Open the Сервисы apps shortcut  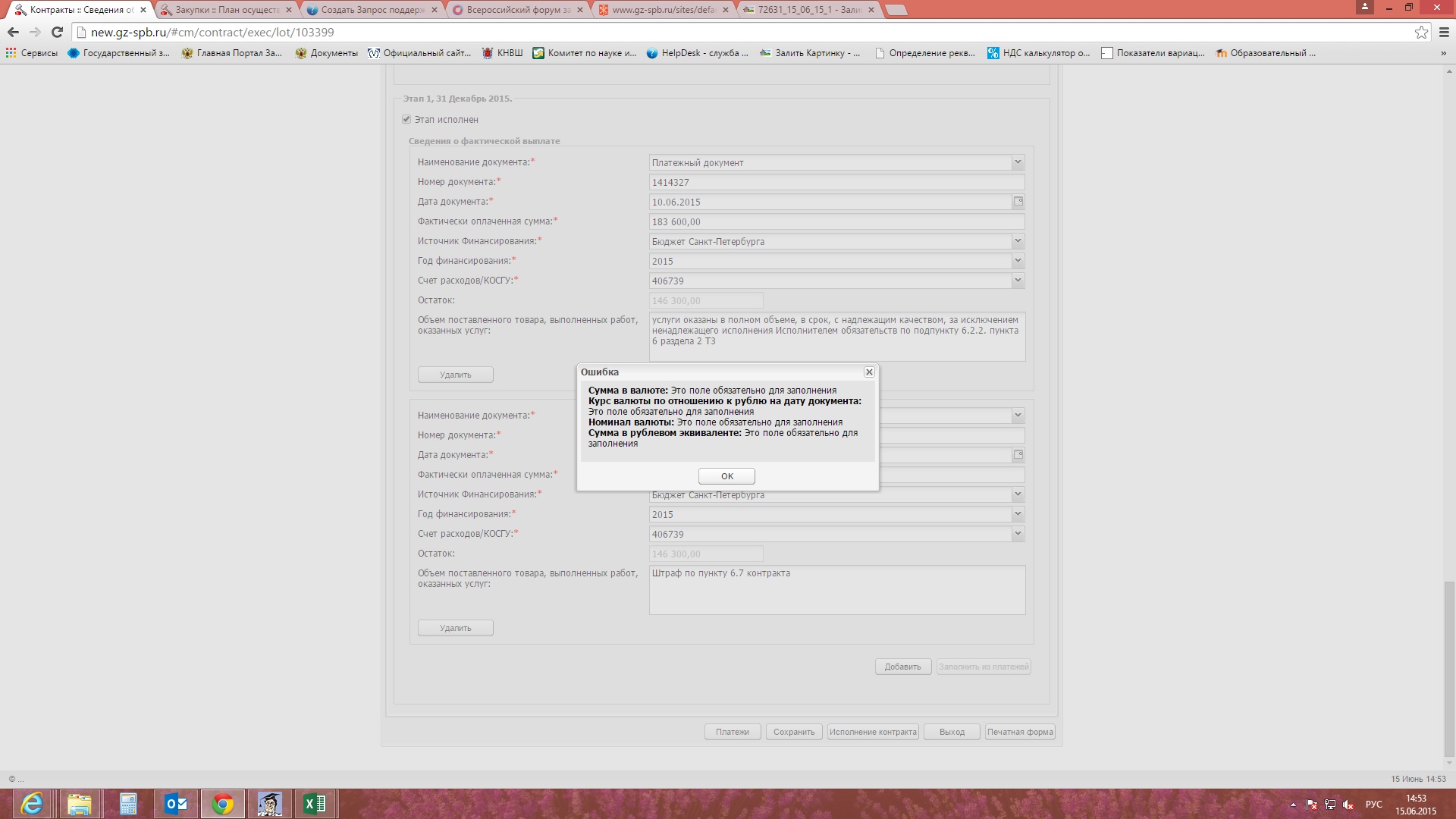(x=32, y=53)
